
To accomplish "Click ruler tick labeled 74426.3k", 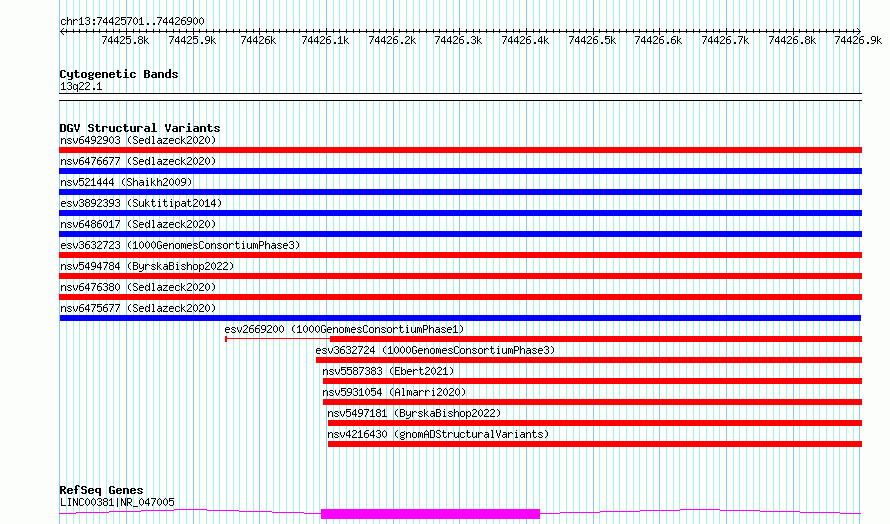I will [458, 40].
